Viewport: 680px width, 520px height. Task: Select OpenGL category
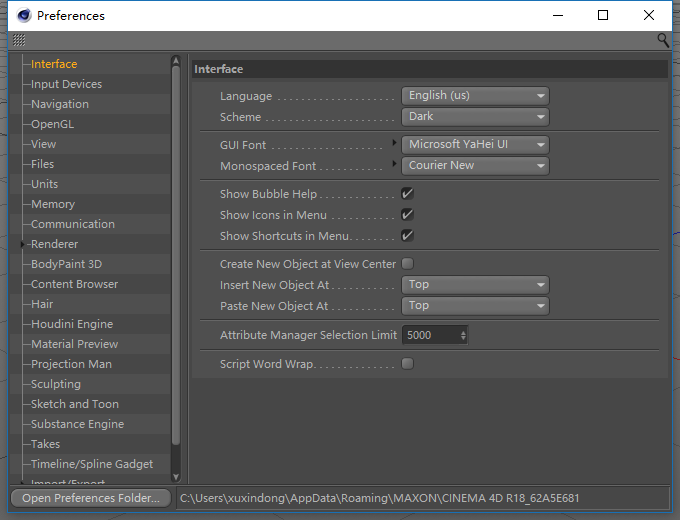(x=52, y=124)
